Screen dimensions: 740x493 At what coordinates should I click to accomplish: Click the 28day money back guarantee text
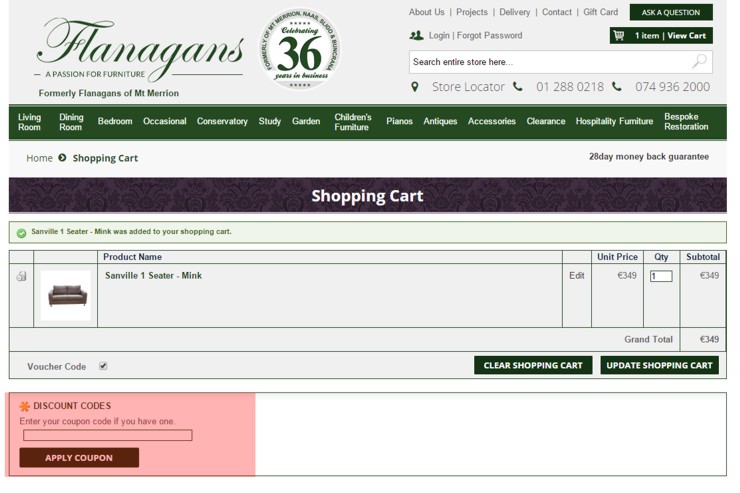(x=648, y=157)
